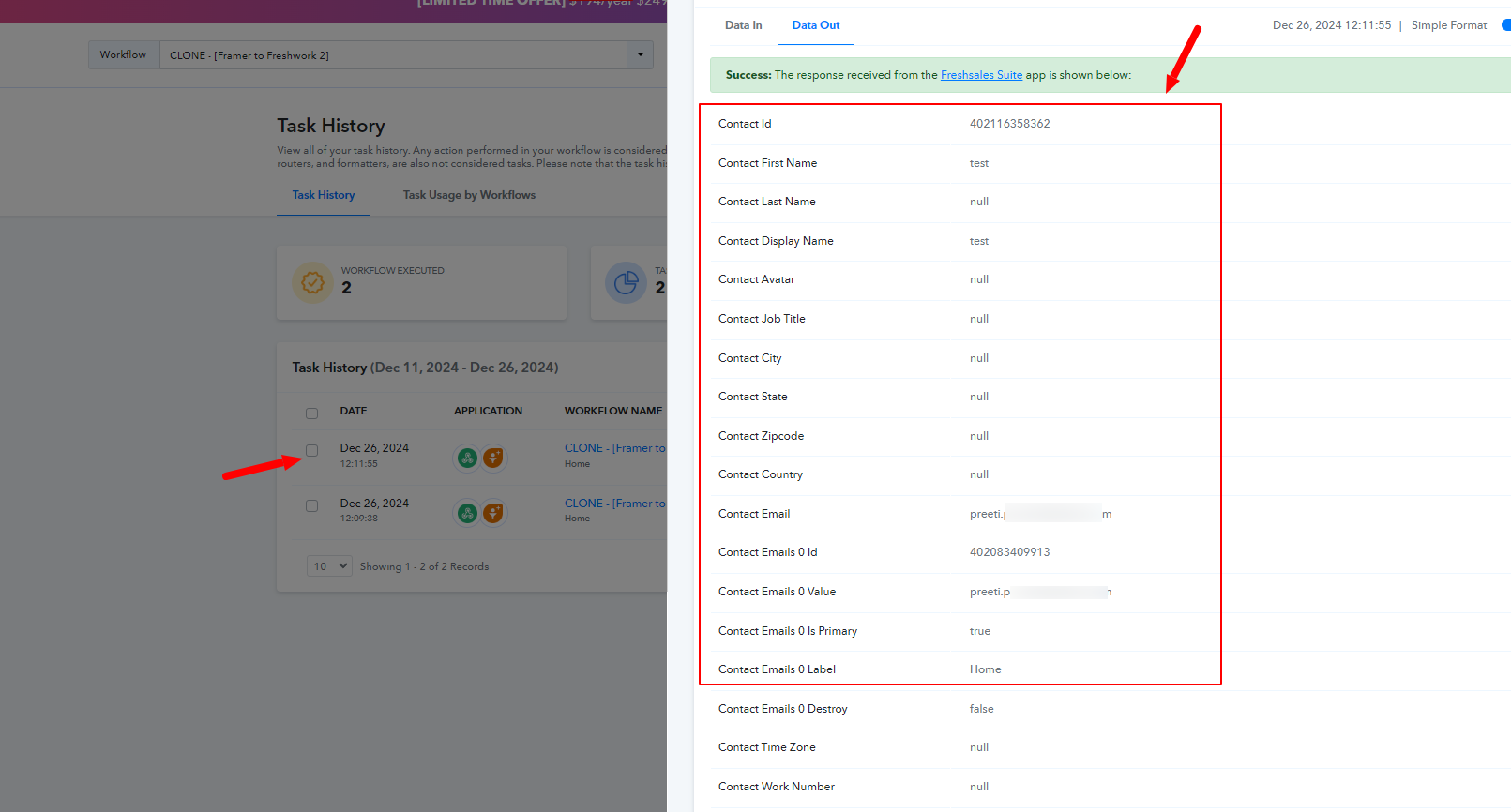The image size is (1511, 812).
Task: Click the Contact State label
Action: click(753, 397)
